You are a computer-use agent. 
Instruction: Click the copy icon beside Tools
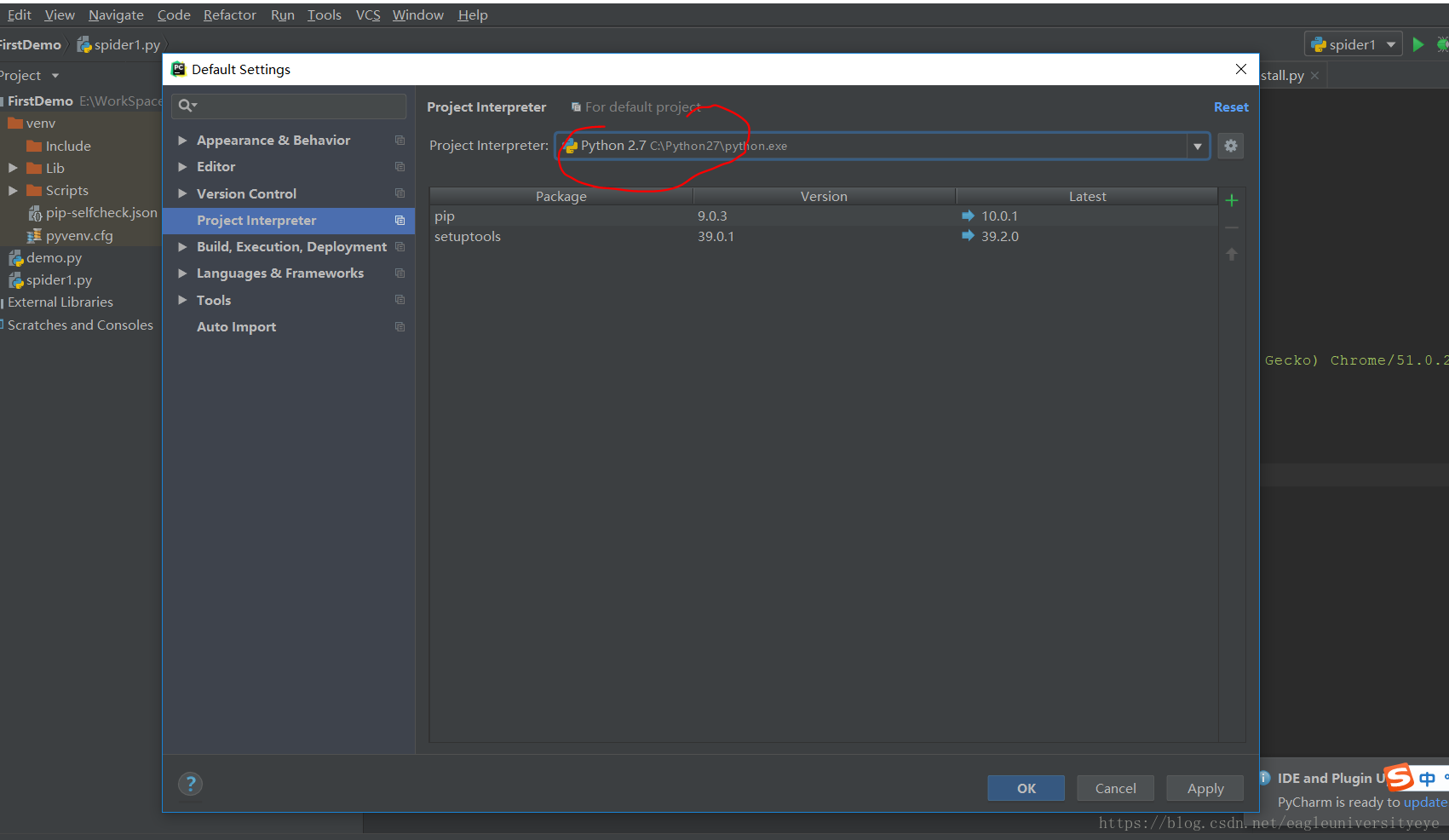pyautogui.click(x=400, y=300)
